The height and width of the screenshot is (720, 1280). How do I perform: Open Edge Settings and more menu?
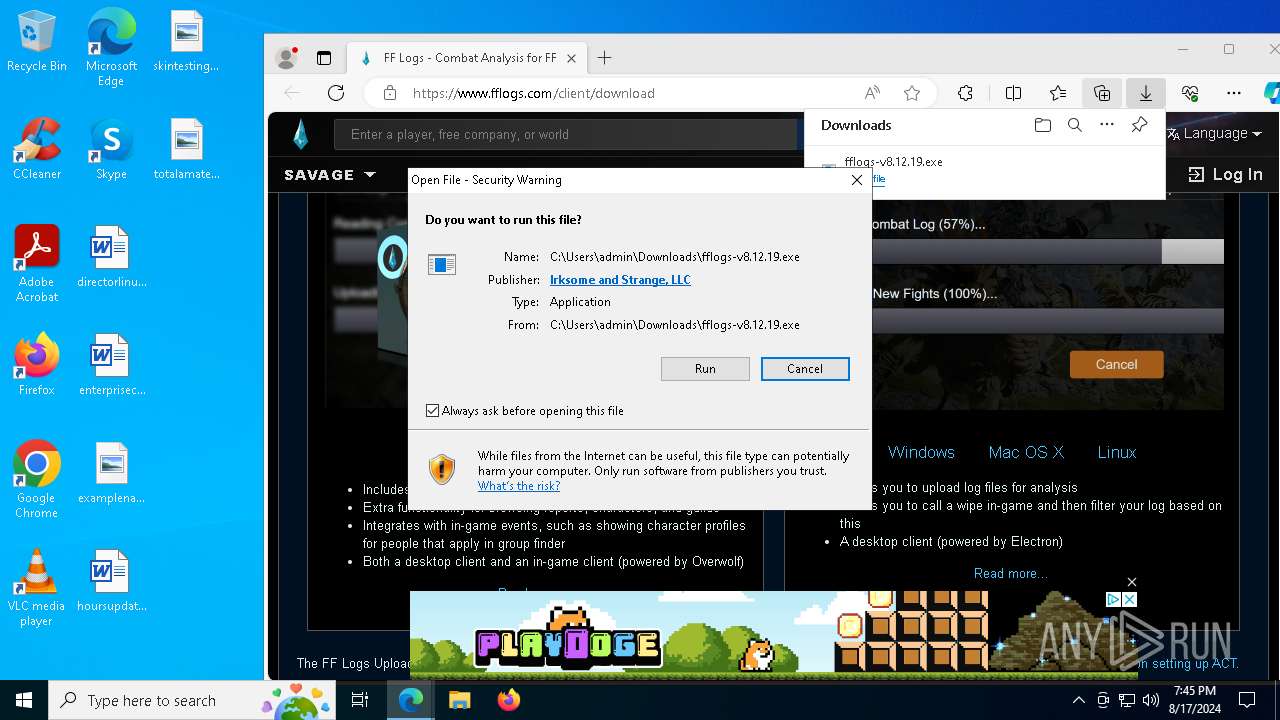[x=1234, y=93]
